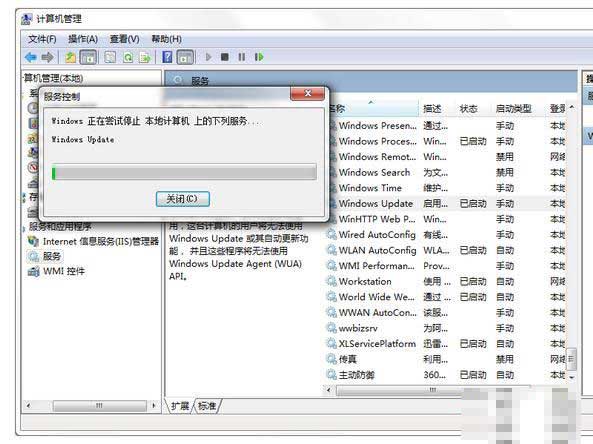Viewport: 593px width, 444px height.
Task: Click the Up one level folder icon
Action: point(70,57)
